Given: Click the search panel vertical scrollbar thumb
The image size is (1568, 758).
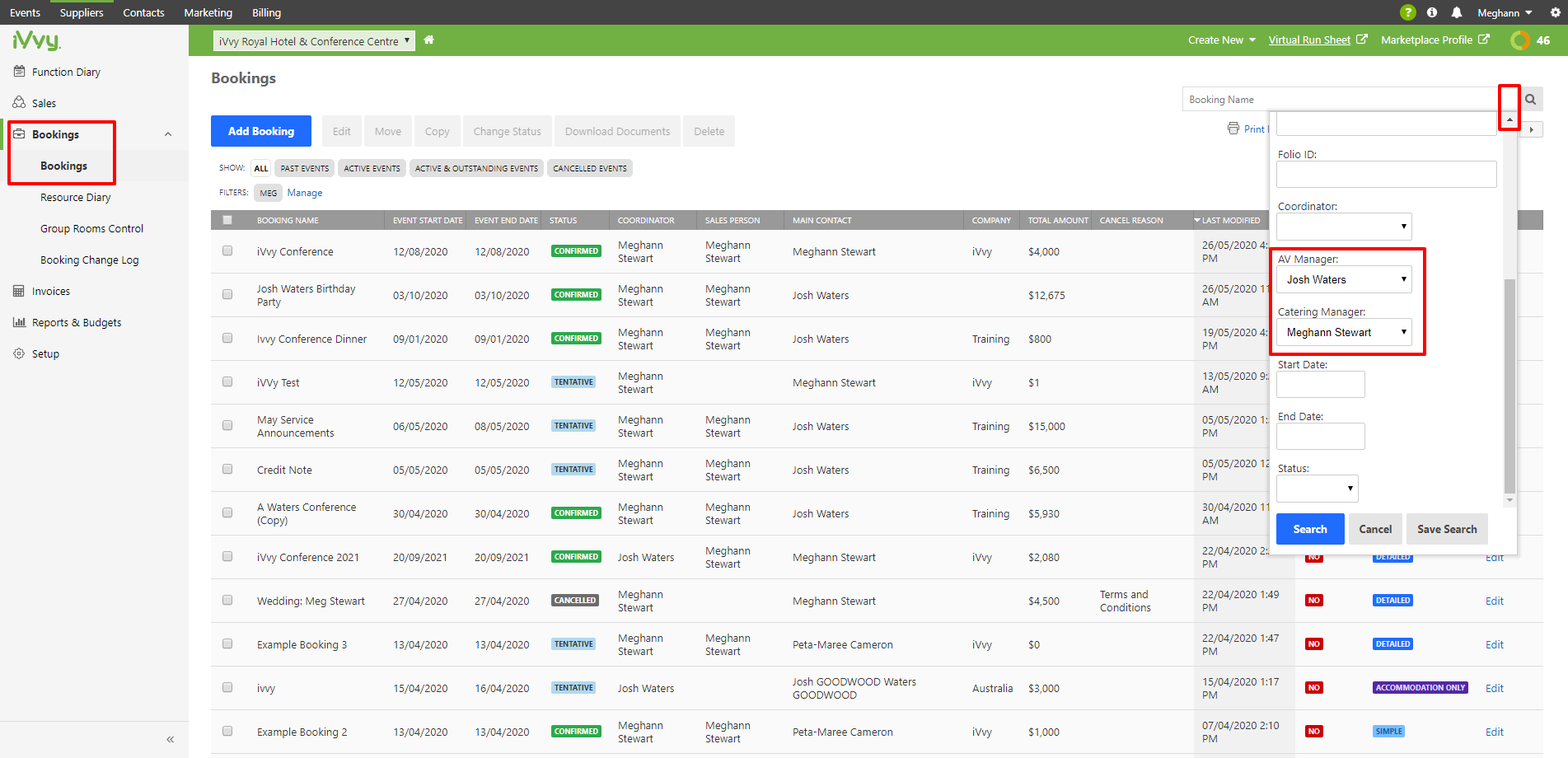Looking at the screenshot, I should click(1509, 385).
